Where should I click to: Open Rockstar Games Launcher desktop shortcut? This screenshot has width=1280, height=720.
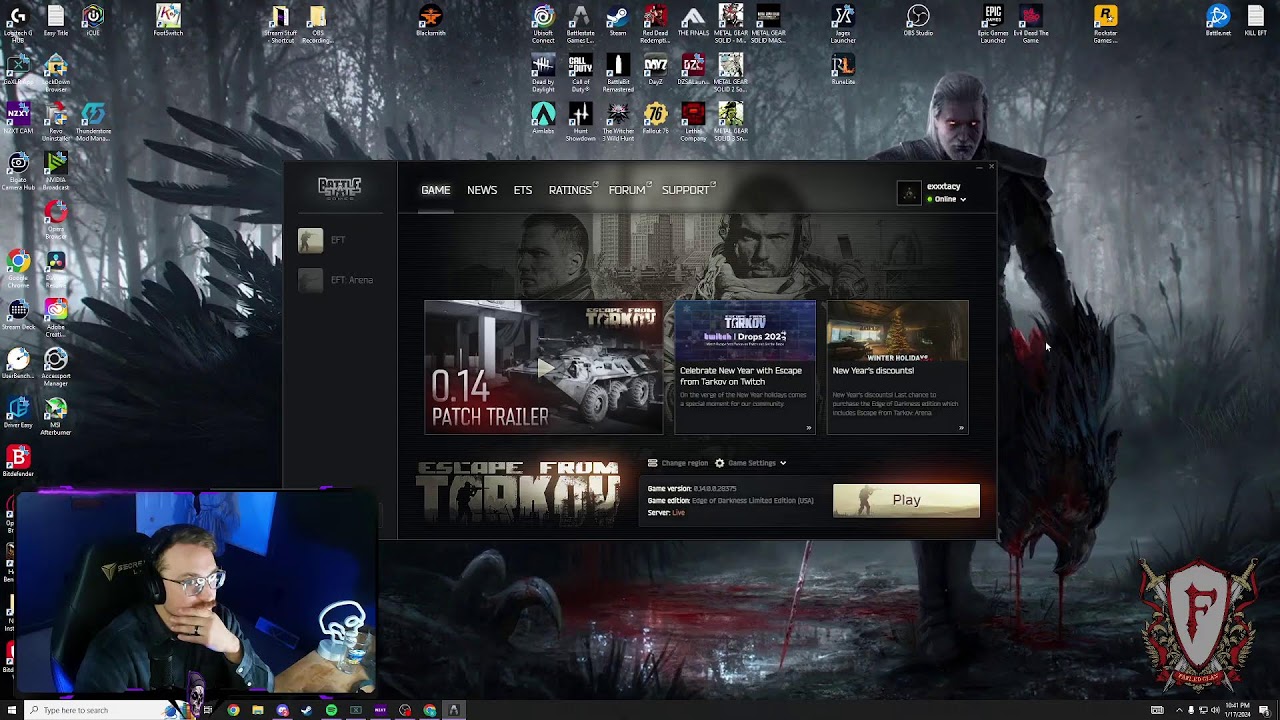pyautogui.click(x=1105, y=24)
